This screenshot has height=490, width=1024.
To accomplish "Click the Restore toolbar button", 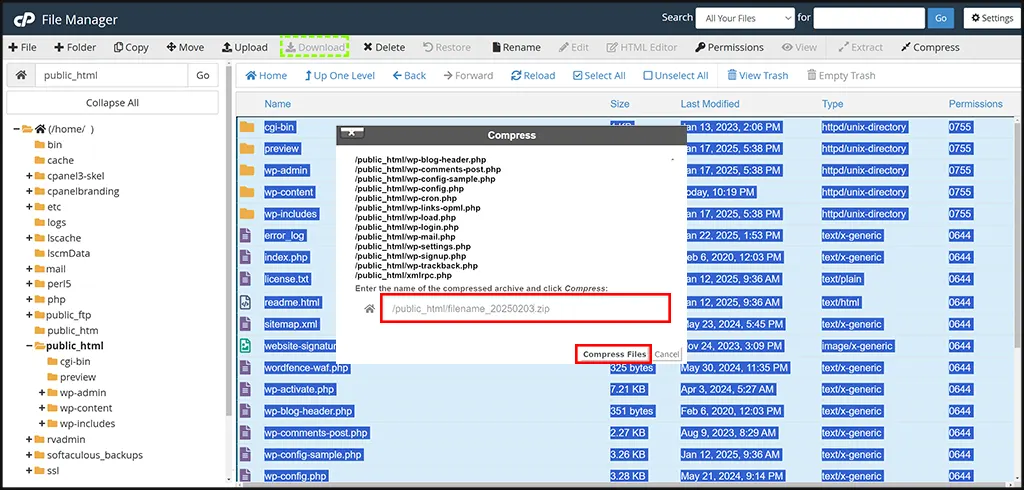I will point(447,47).
